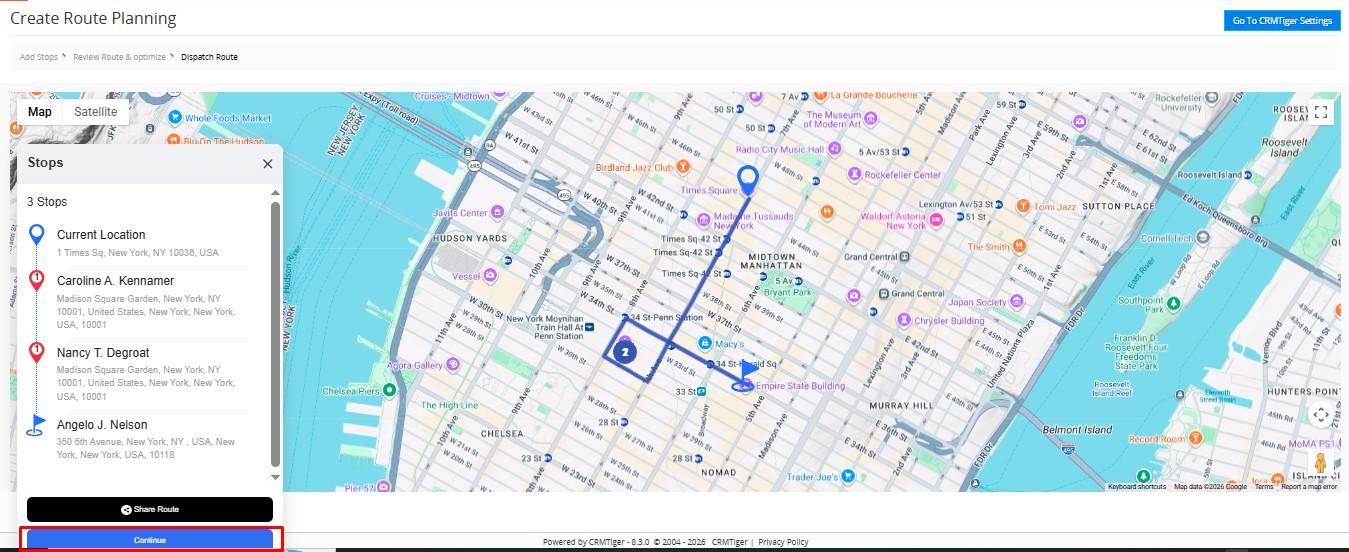The height and width of the screenshot is (552, 1349).
Task: Open Privacy Policy footer link
Action: point(783,542)
